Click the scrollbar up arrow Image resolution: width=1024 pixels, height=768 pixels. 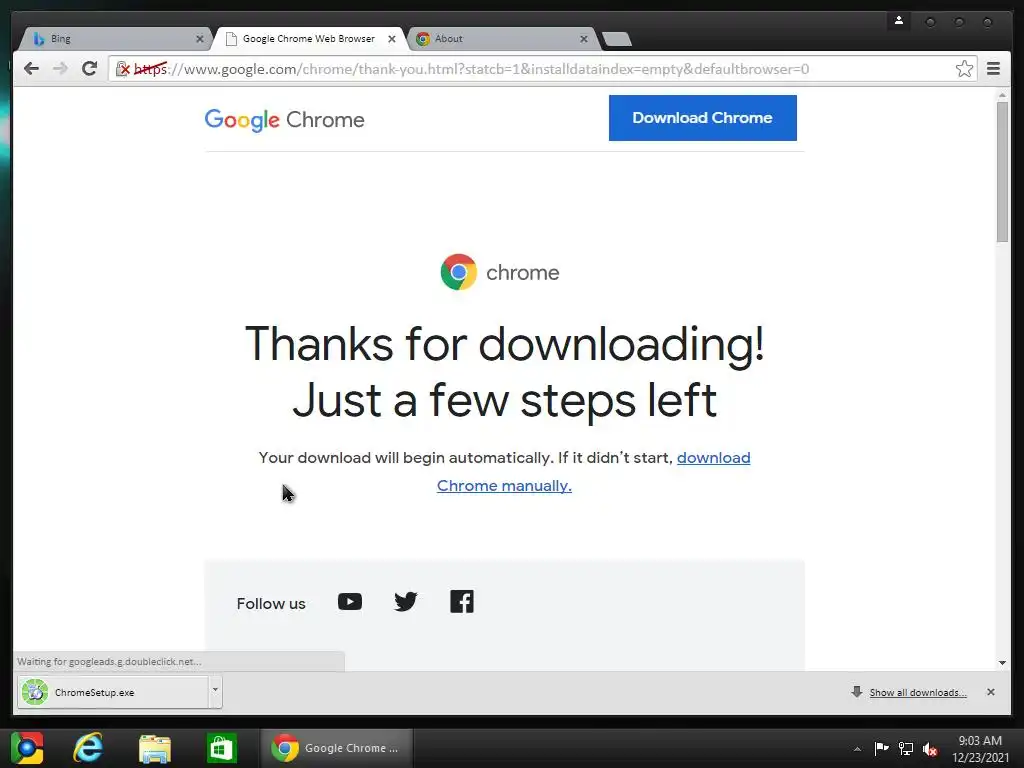click(x=1002, y=95)
